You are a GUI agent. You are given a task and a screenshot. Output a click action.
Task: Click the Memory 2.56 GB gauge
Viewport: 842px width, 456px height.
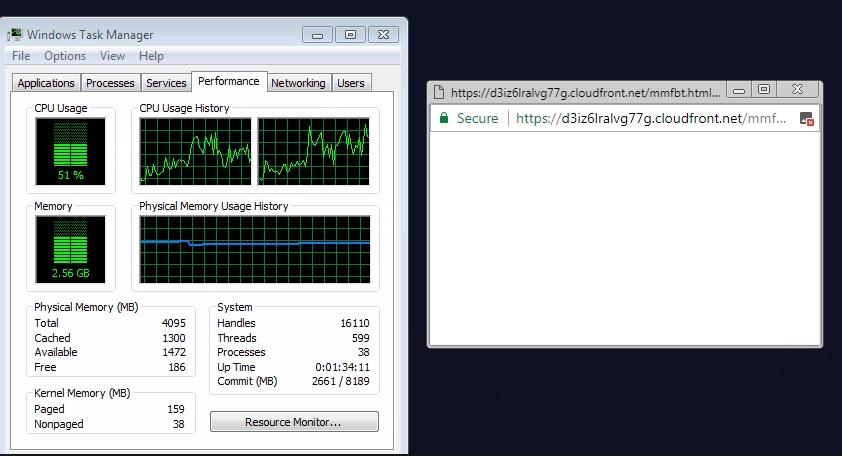tap(70, 249)
